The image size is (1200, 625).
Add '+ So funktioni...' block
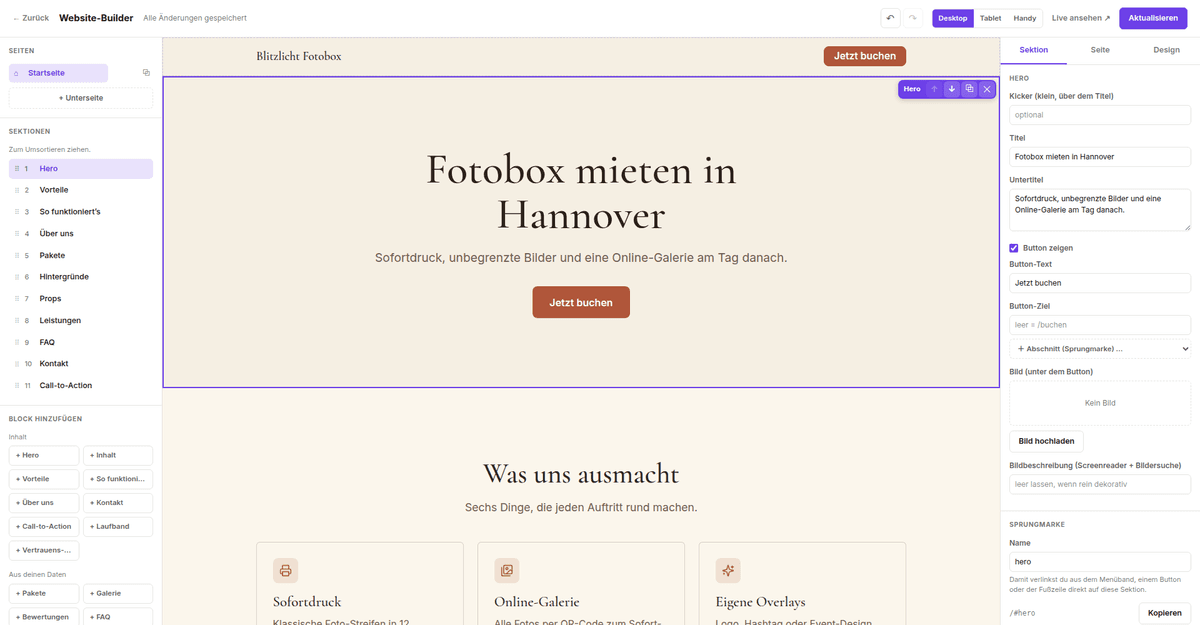tap(118, 479)
